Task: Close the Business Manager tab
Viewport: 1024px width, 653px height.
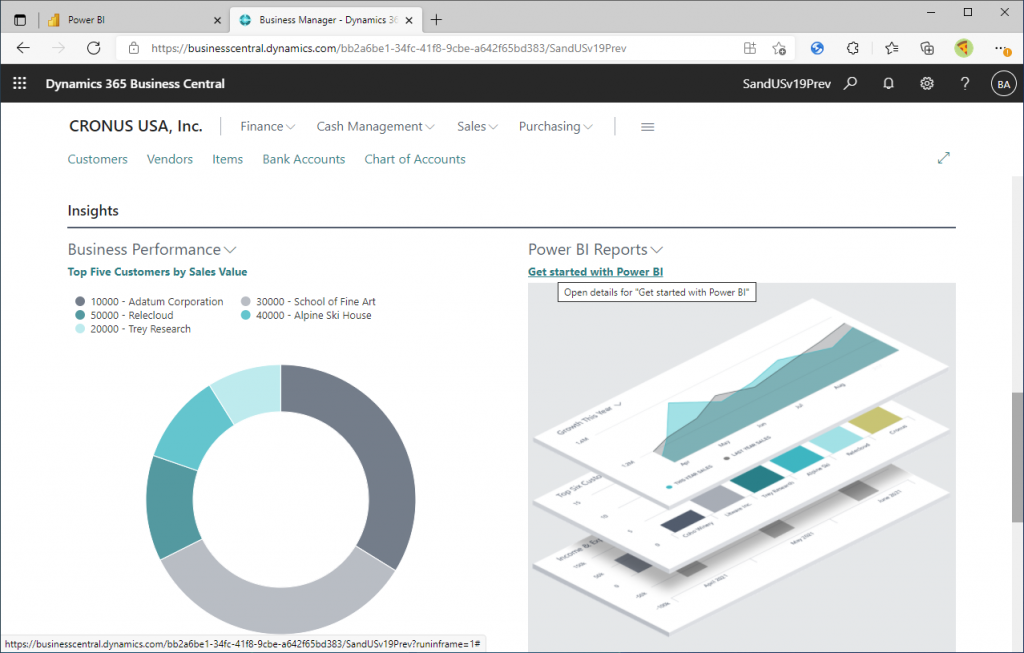Action: point(409,20)
